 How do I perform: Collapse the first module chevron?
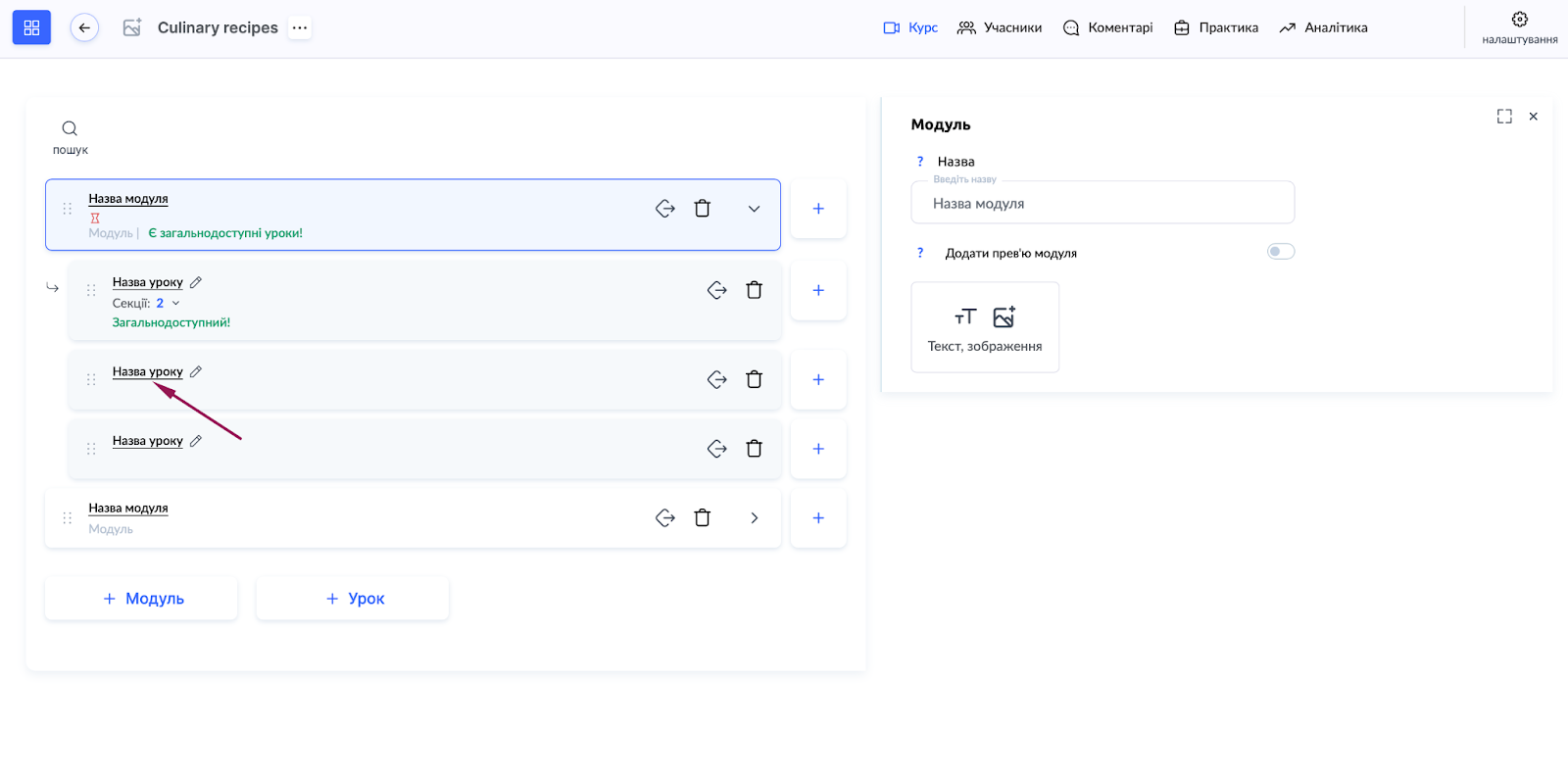754,209
